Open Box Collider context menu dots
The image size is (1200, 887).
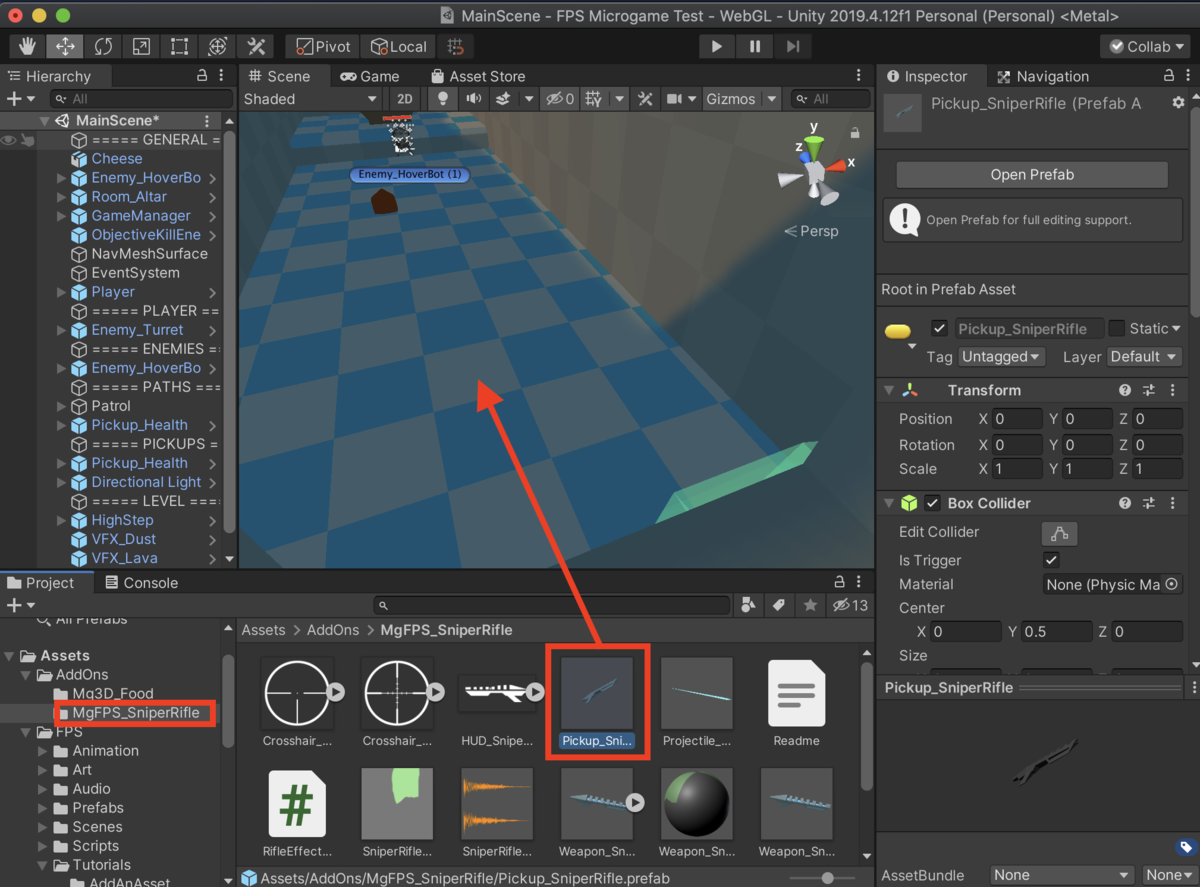pyautogui.click(x=1172, y=503)
